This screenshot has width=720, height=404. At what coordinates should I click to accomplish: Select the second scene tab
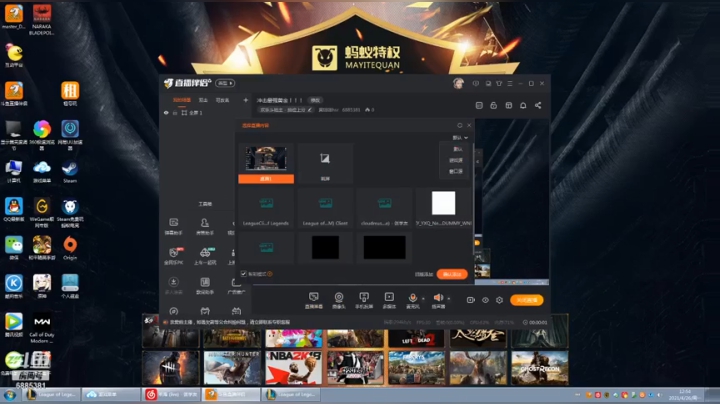coord(203,100)
